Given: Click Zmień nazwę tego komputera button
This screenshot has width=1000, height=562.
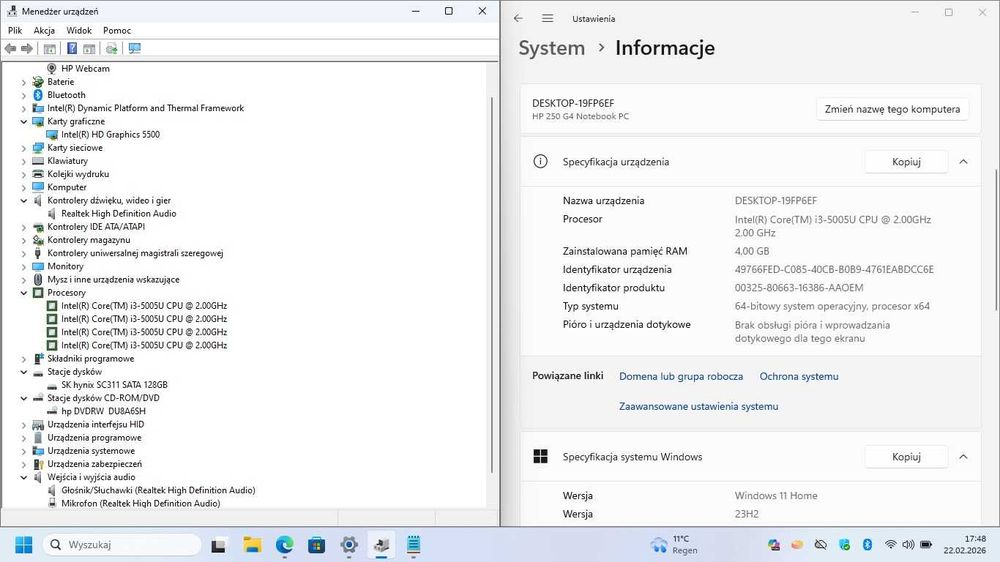Looking at the screenshot, I should point(892,109).
